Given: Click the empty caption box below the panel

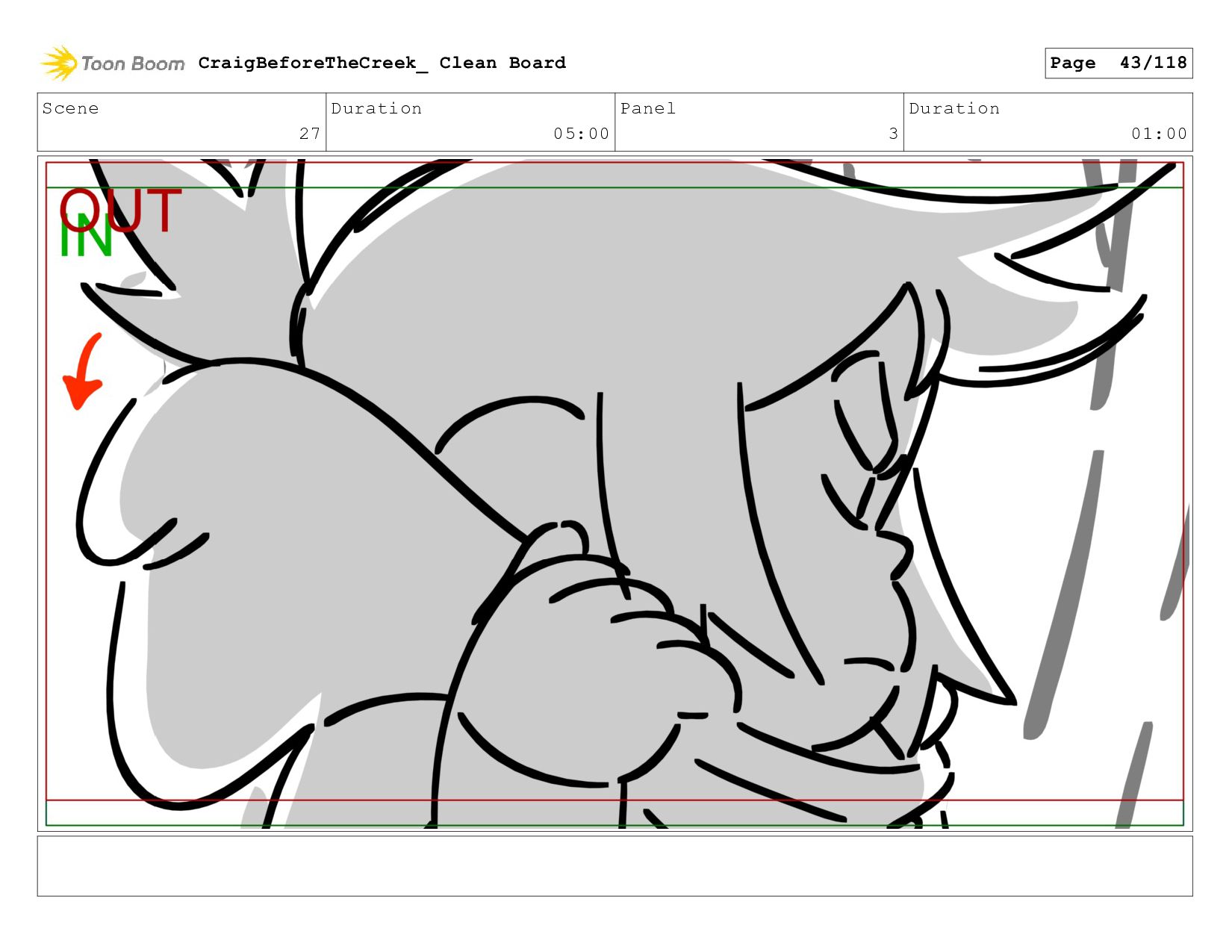Looking at the screenshot, I should (x=615, y=866).
